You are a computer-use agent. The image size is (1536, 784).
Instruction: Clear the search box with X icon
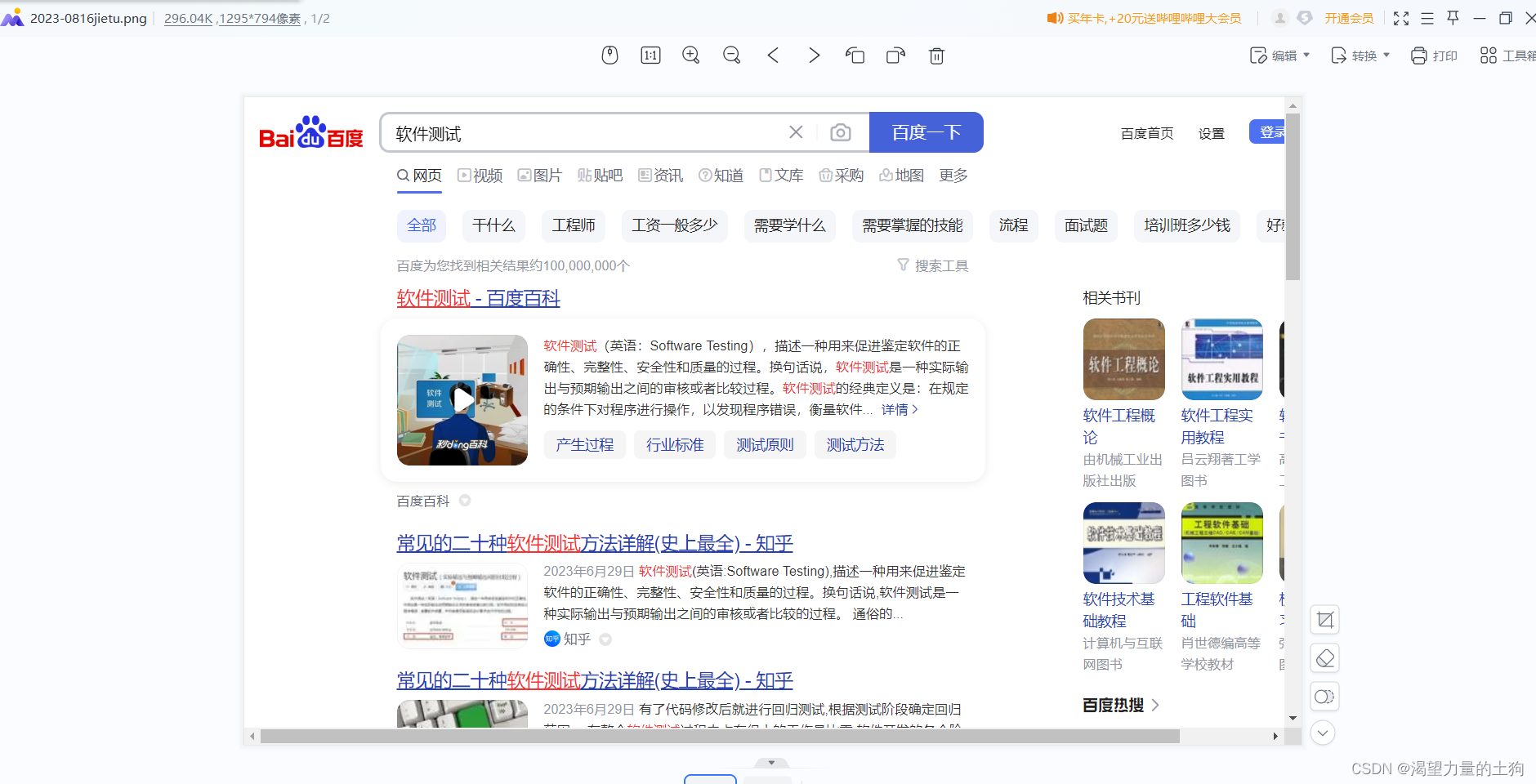tap(796, 132)
